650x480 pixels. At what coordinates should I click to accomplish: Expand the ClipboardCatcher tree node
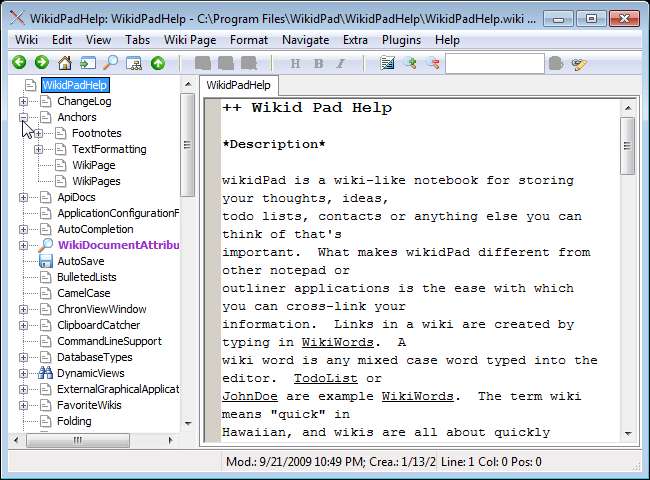pos(24,325)
